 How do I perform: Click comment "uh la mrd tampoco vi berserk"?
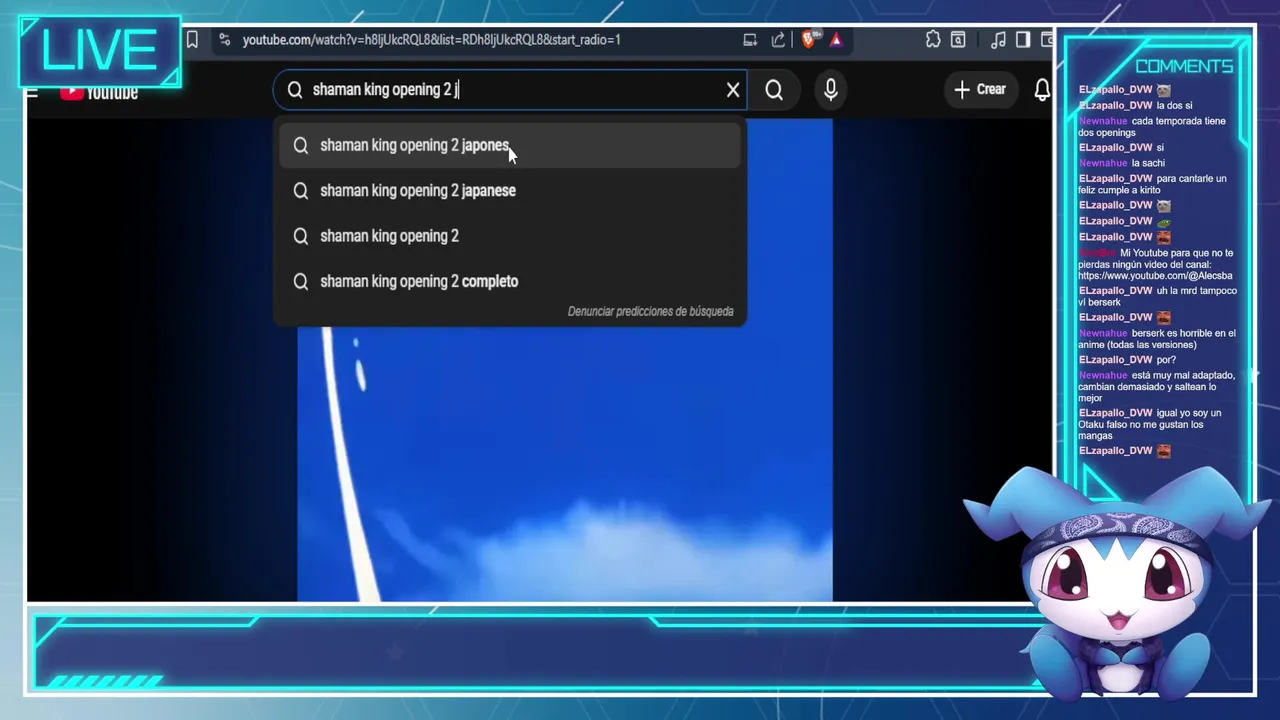[x=1157, y=296]
